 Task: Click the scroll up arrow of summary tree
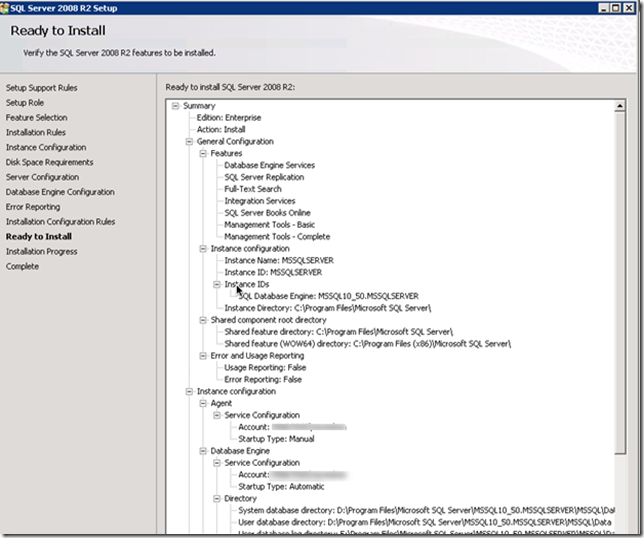[620, 106]
